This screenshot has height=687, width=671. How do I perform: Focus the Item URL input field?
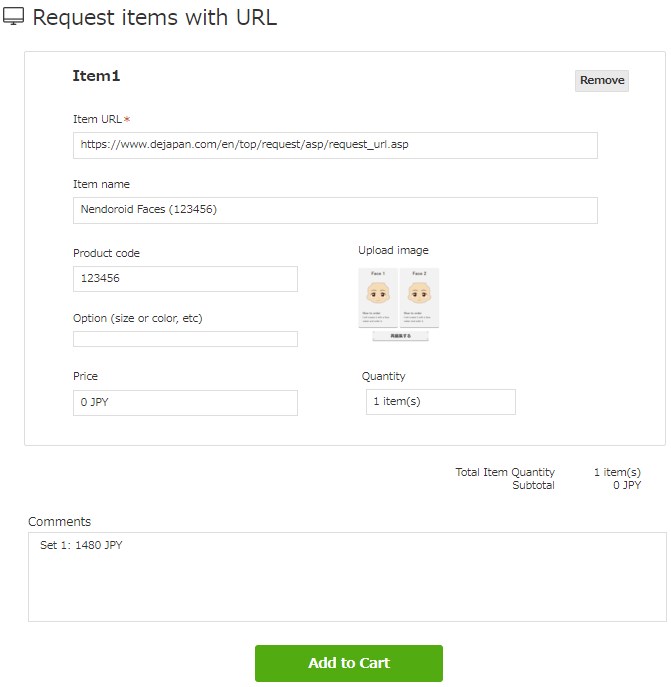click(335, 145)
